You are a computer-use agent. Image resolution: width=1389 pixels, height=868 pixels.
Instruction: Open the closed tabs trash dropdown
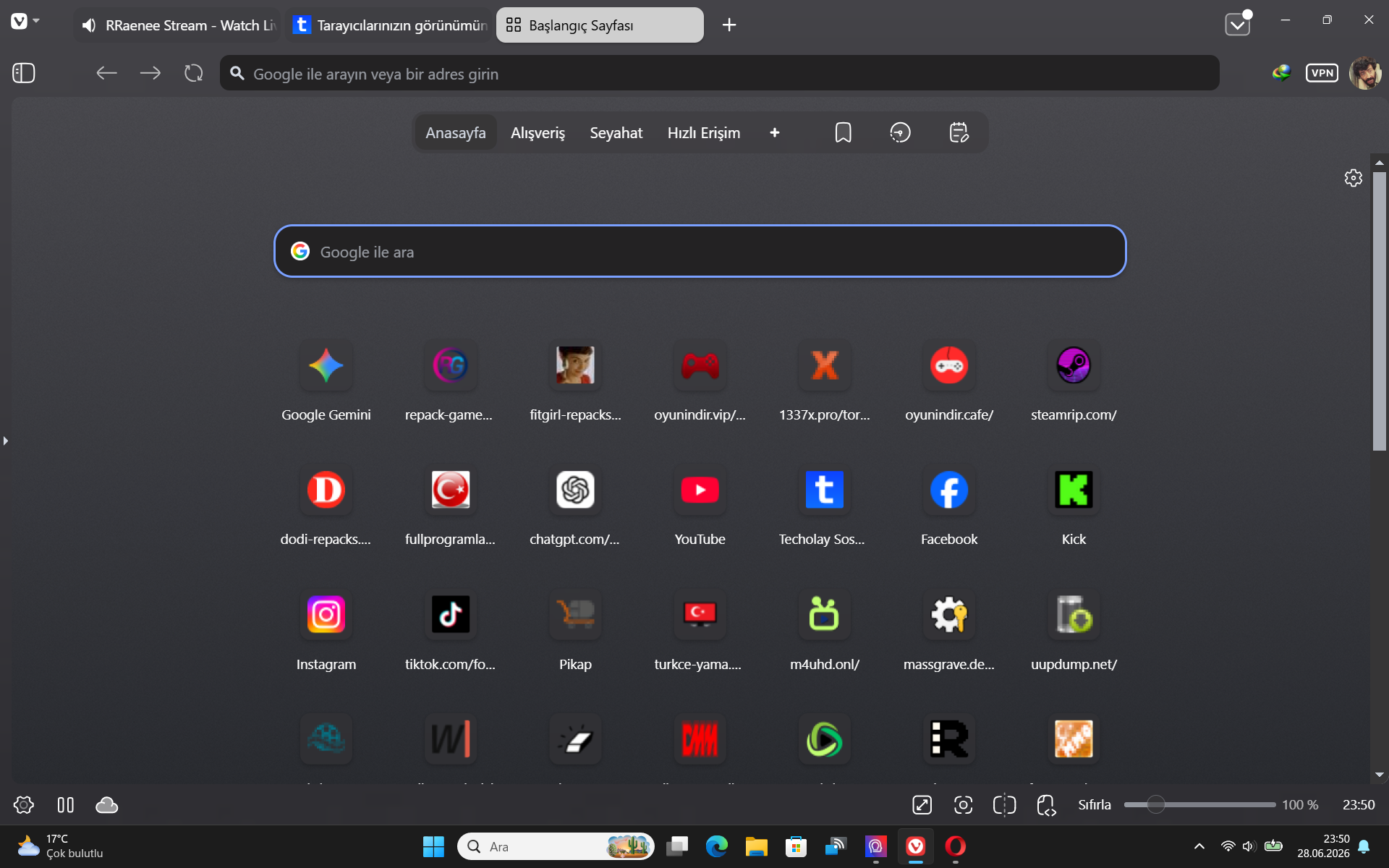pyautogui.click(x=1238, y=25)
